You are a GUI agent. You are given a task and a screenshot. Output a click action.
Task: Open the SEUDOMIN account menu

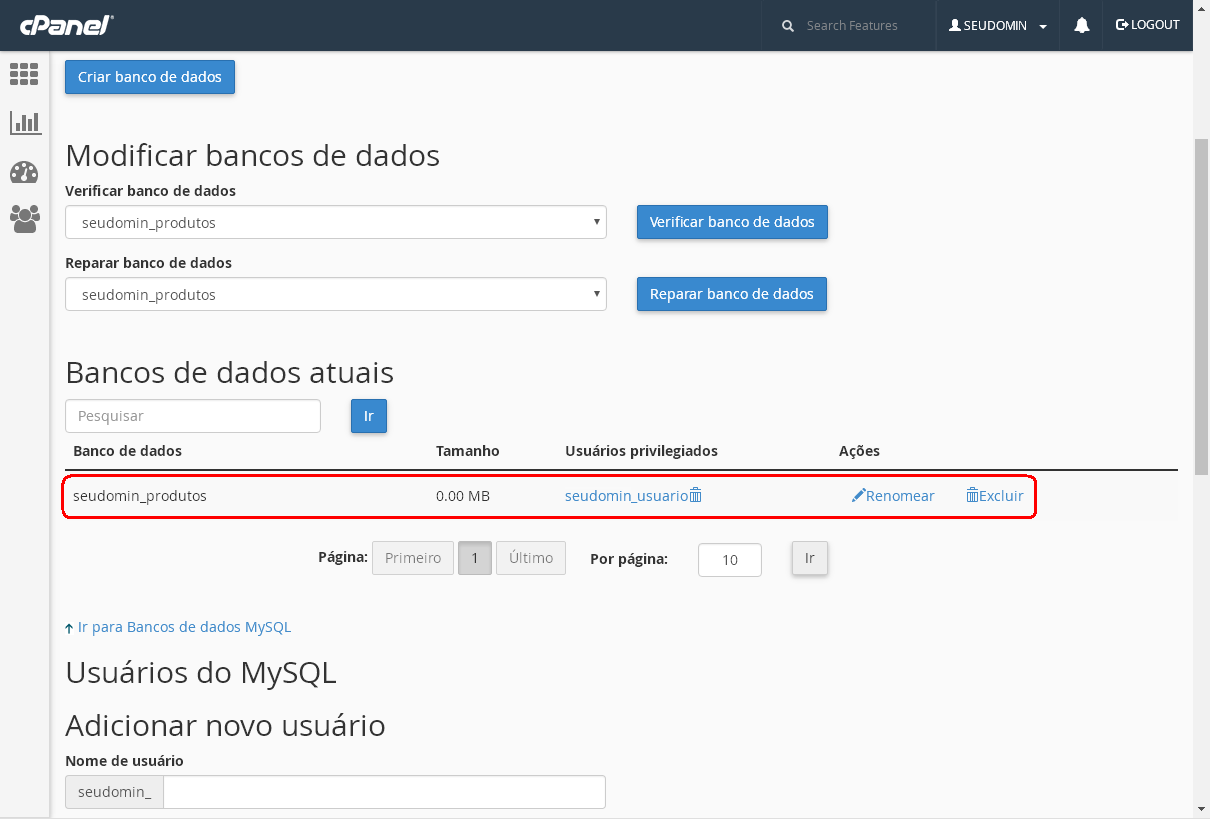[x=998, y=26]
